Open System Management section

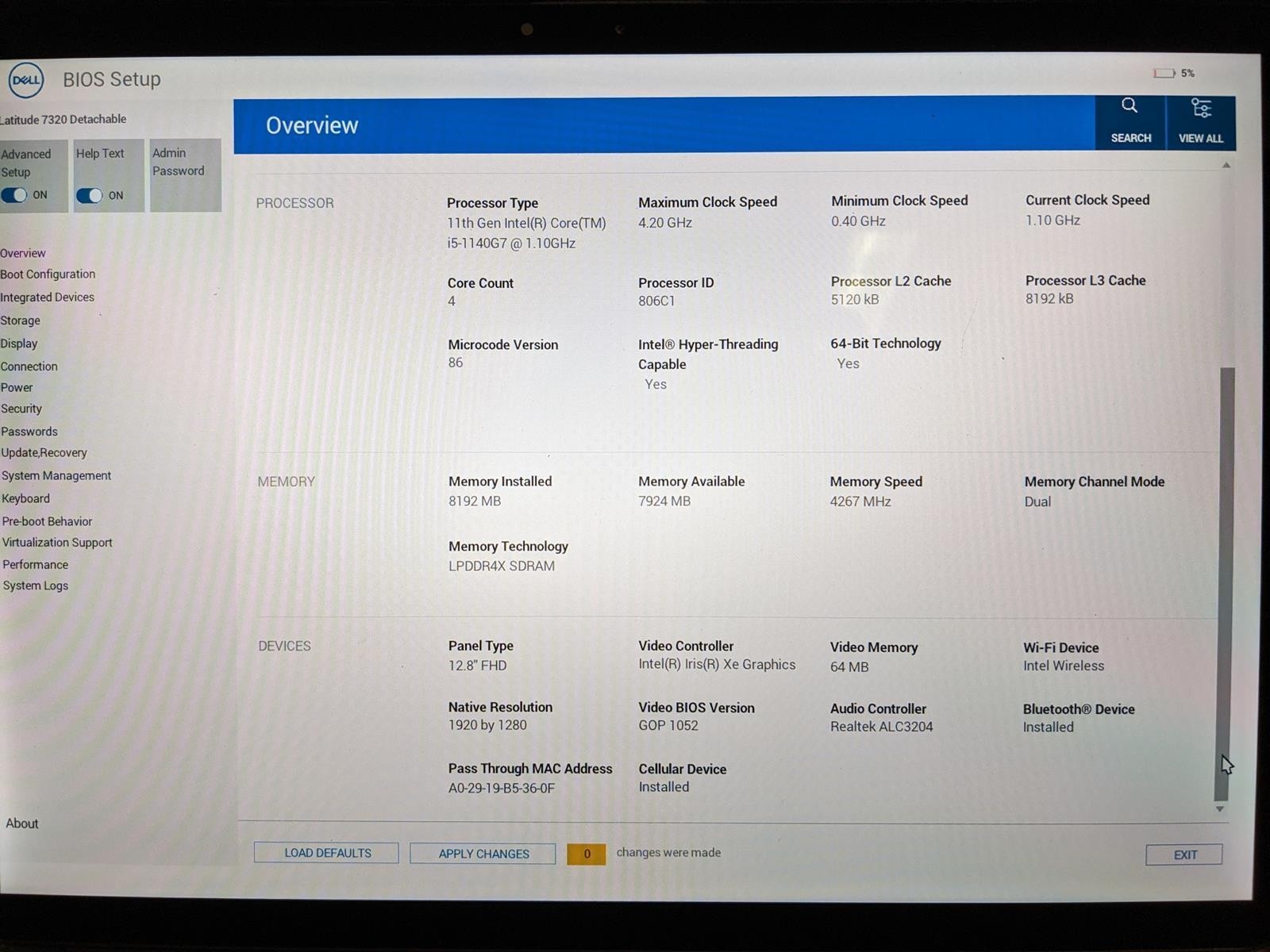(56, 476)
